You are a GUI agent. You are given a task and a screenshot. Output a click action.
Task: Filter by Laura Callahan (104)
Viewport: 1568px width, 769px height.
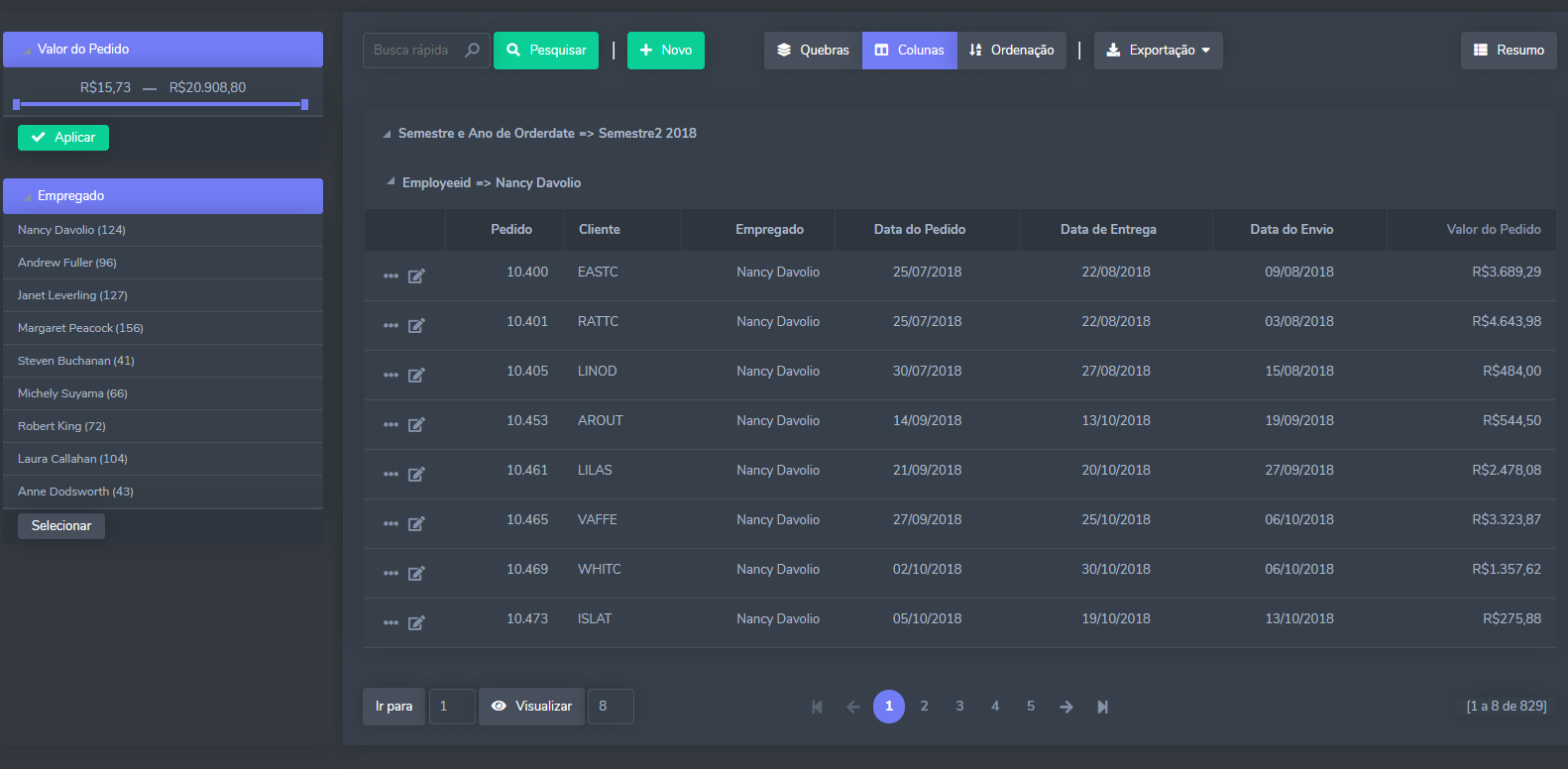point(163,459)
